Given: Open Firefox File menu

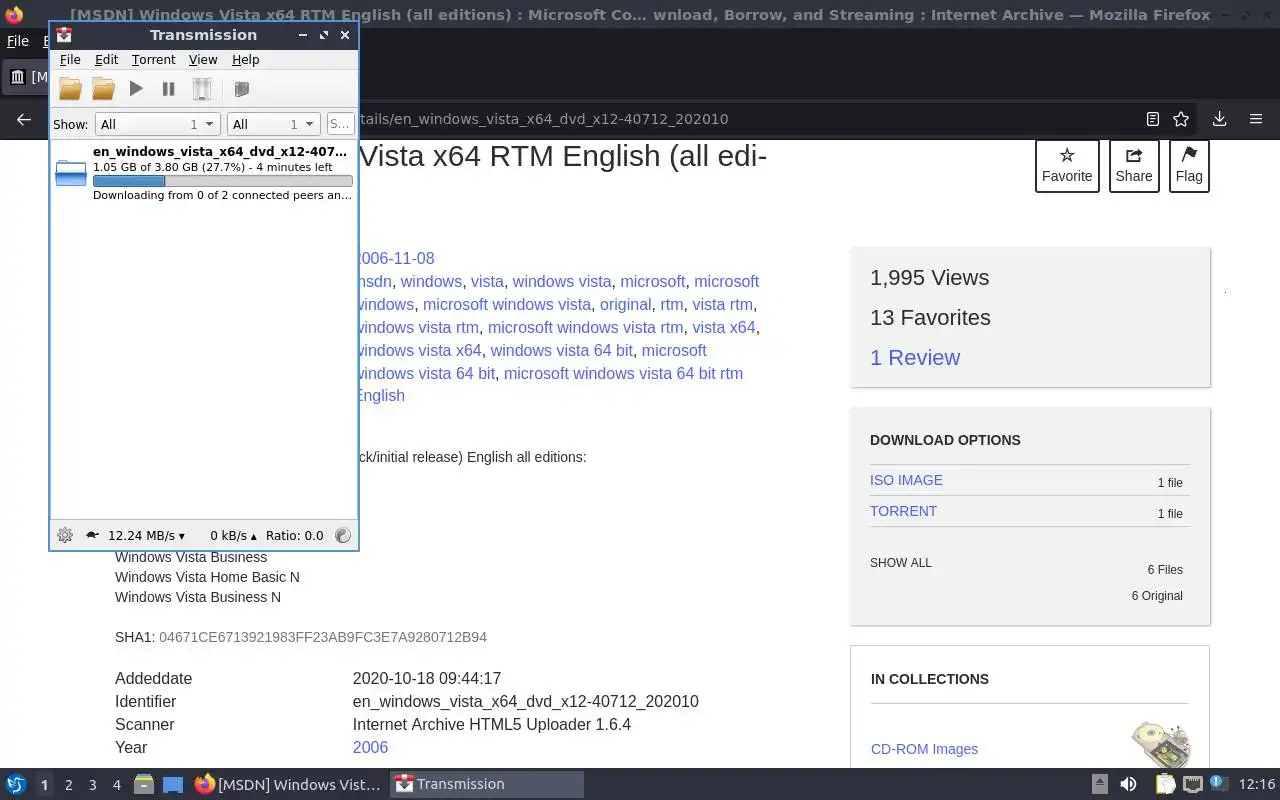Looking at the screenshot, I should [18, 41].
